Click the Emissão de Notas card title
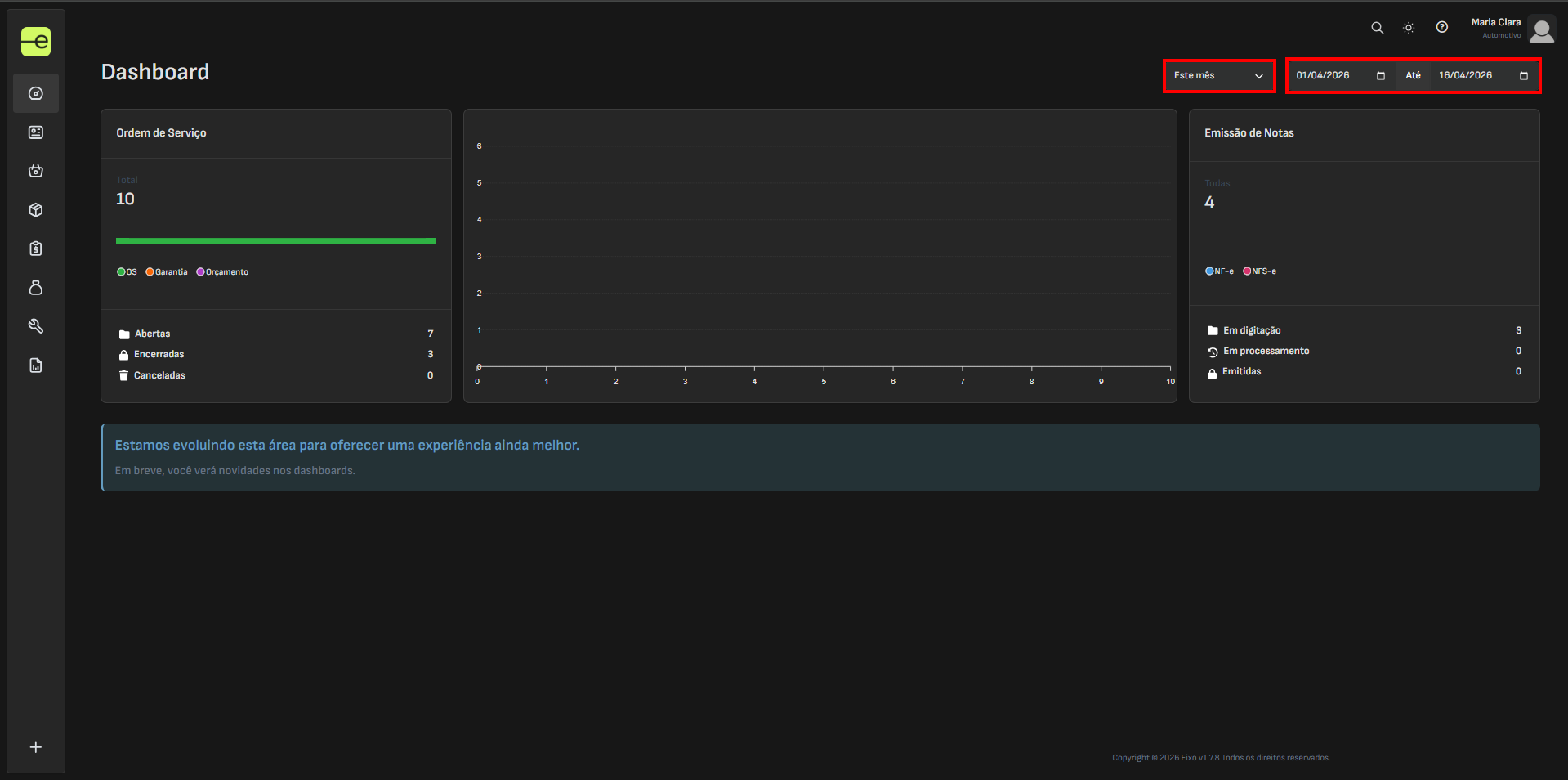Viewport: 1568px width, 780px height. point(1249,132)
